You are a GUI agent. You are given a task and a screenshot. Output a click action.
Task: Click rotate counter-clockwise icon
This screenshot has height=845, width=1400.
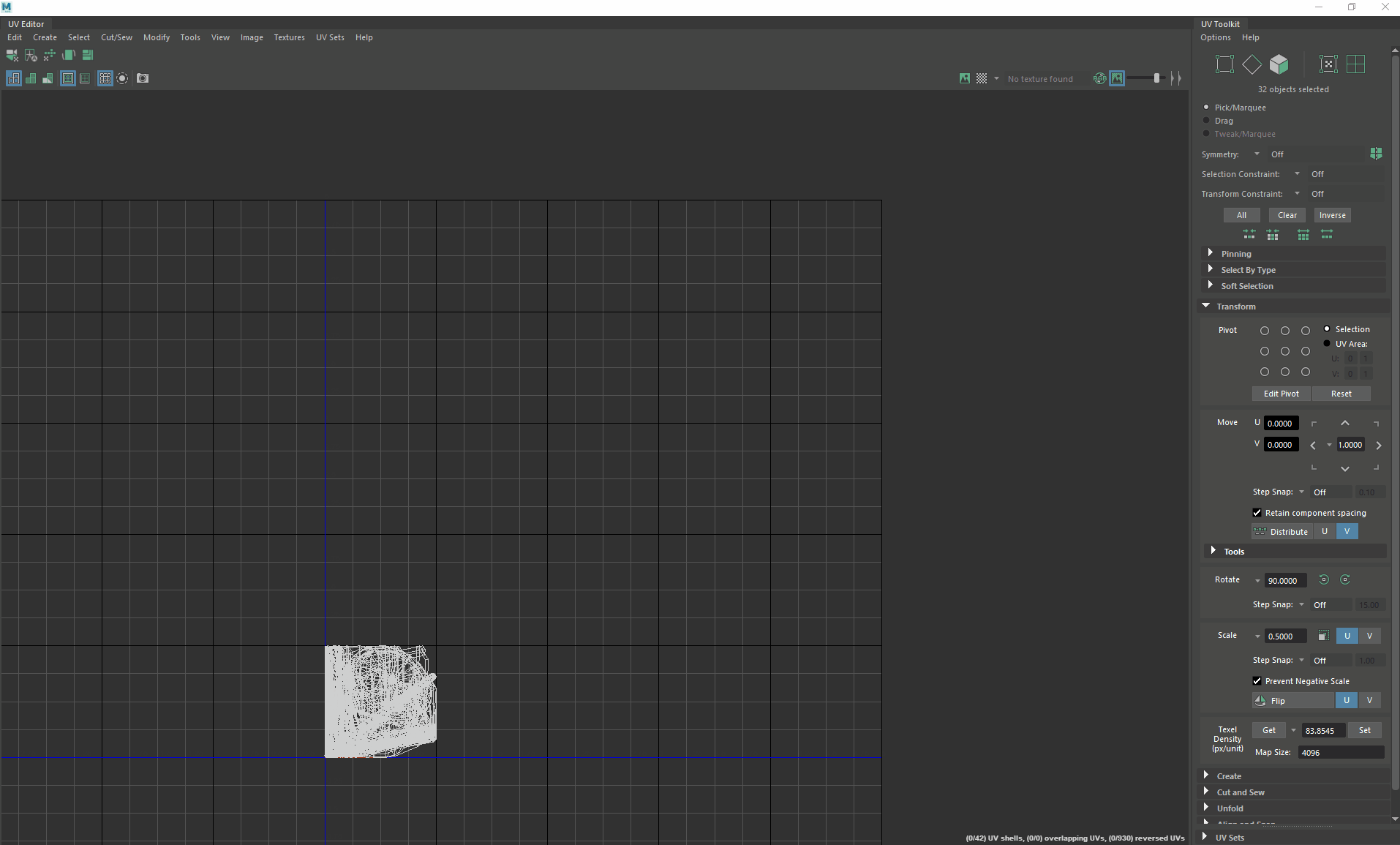[1324, 580]
